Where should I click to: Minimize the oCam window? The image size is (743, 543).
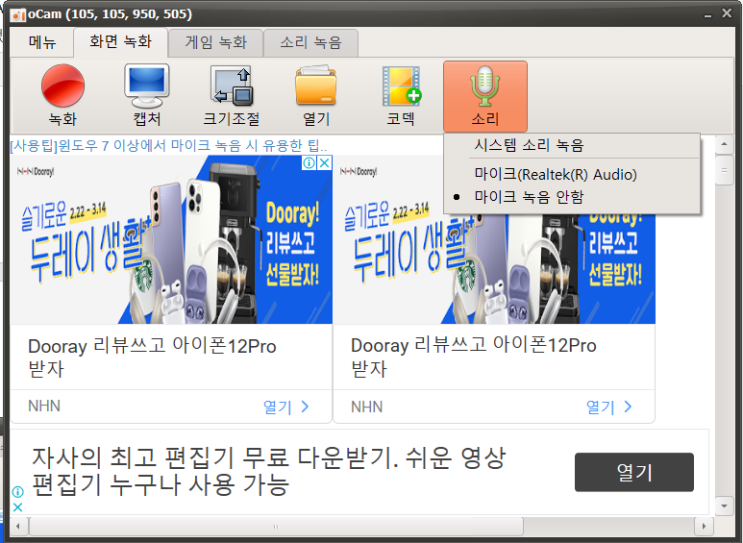coord(707,15)
